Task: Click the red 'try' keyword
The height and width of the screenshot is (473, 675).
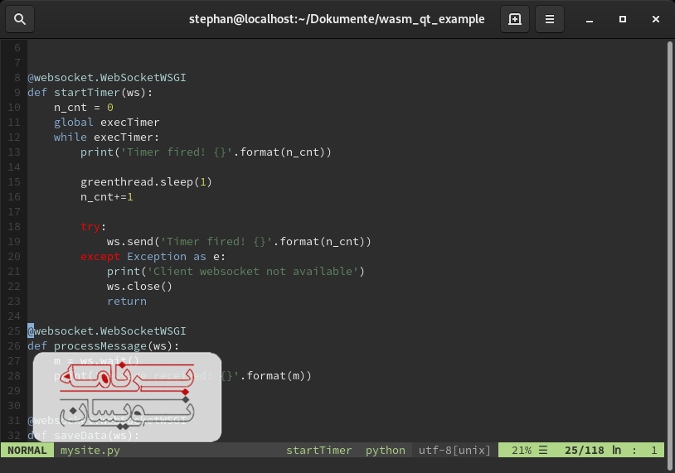Action: [x=90, y=227]
